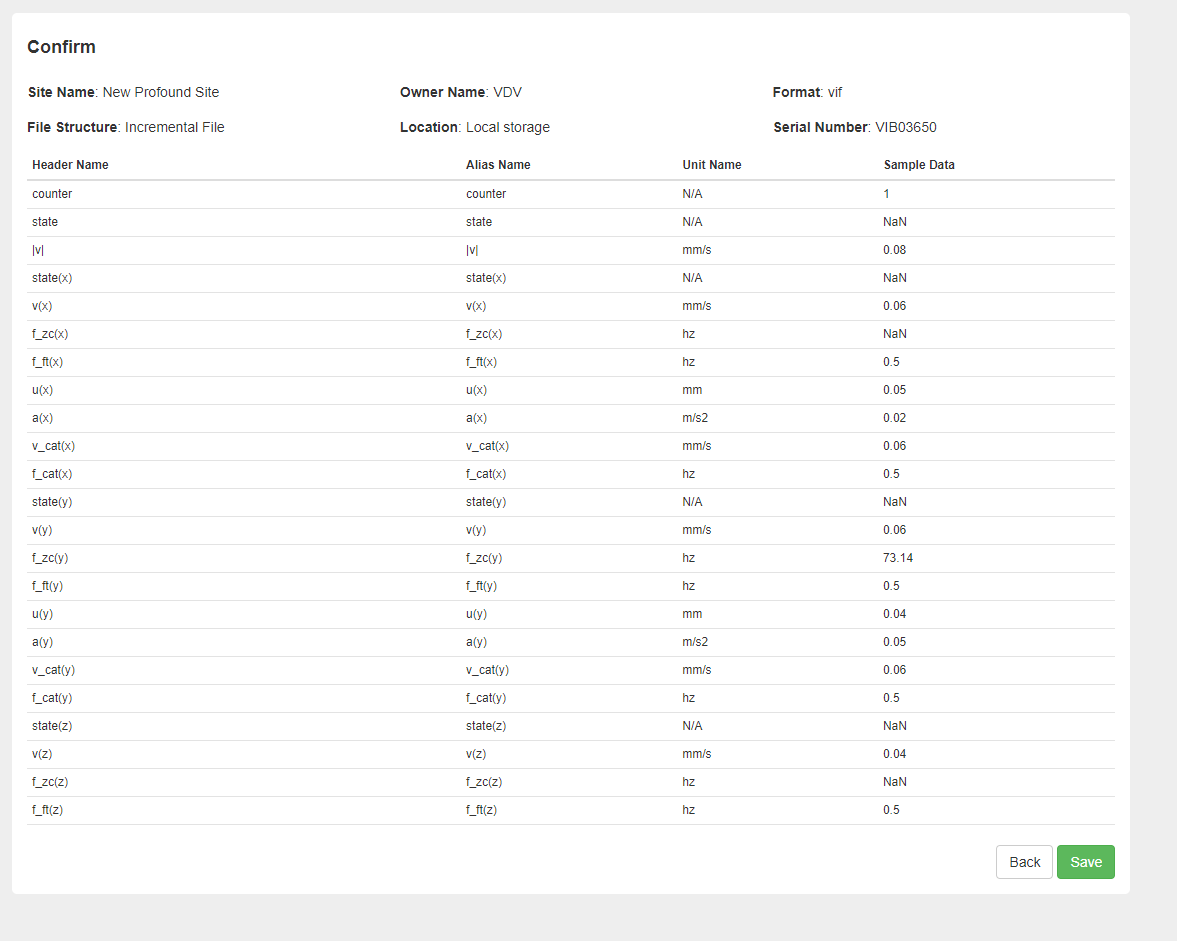The image size is (1177, 941).
Task: Click "f_cat(x)" in the Alias Name column
Action: click(x=486, y=474)
